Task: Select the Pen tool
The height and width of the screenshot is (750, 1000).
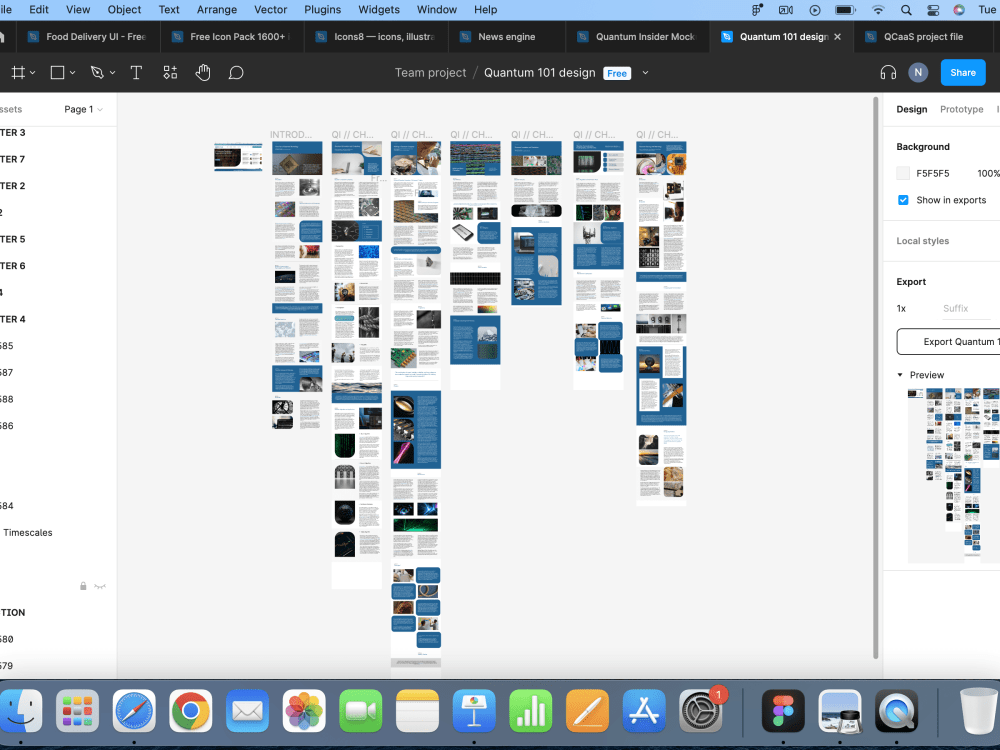Action: point(97,73)
